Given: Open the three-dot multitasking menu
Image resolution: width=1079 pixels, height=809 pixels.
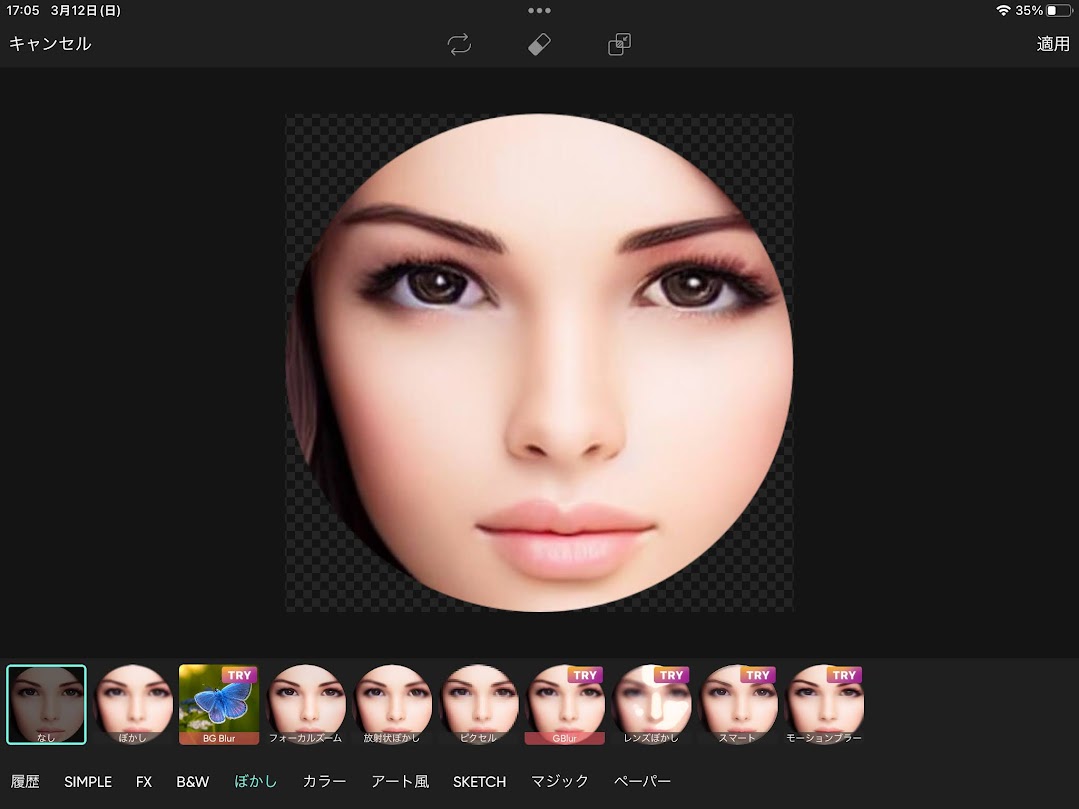Looking at the screenshot, I should [539, 11].
